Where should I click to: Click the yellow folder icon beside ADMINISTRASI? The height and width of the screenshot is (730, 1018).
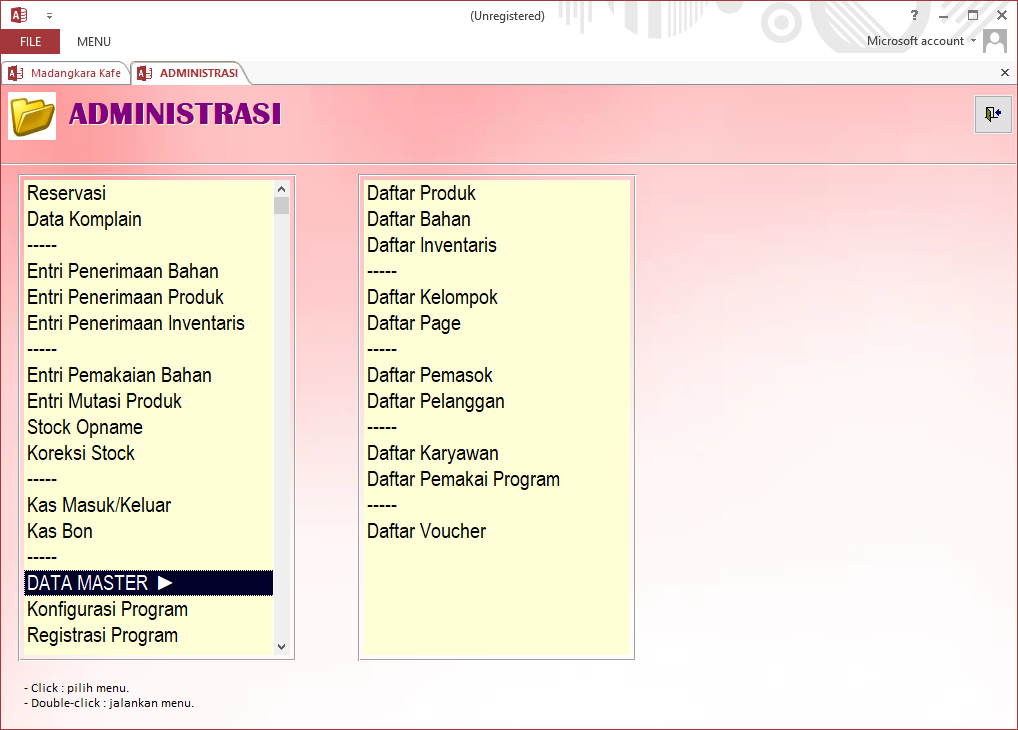(x=32, y=116)
